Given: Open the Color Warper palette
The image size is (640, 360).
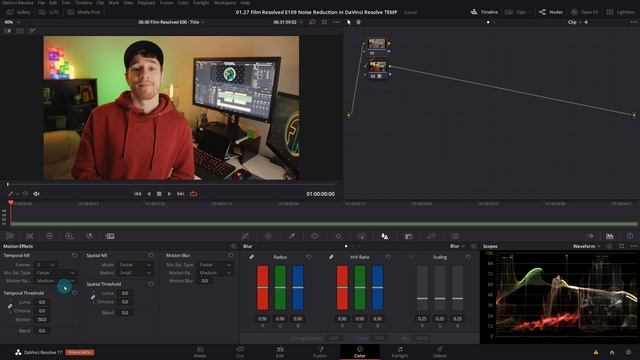Looking at the screenshot, I should click(268, 236).
